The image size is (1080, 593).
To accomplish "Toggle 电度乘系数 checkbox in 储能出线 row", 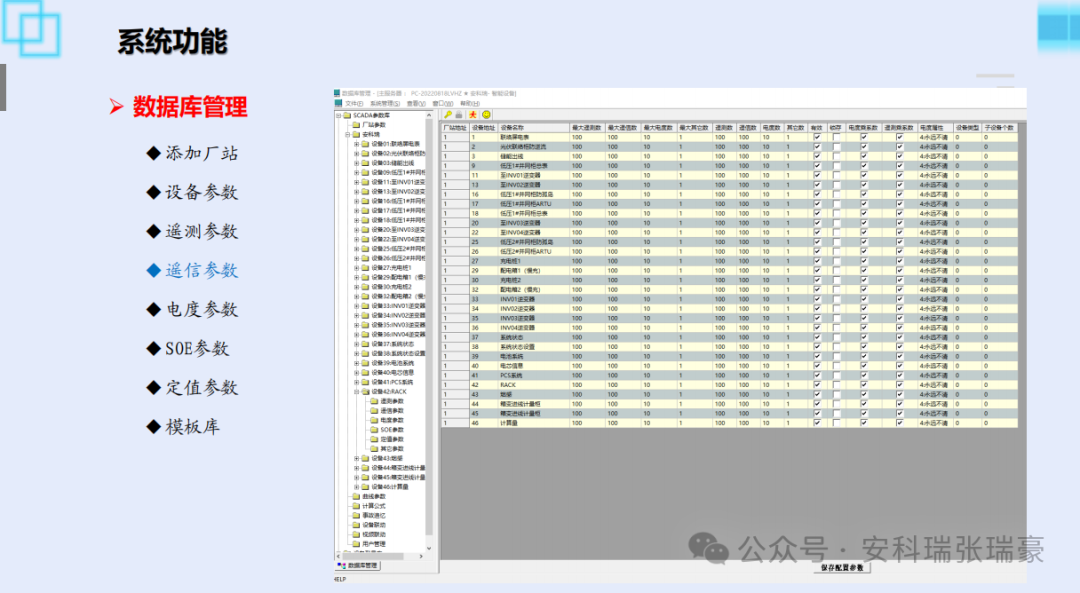I will (x=864, y=156).
